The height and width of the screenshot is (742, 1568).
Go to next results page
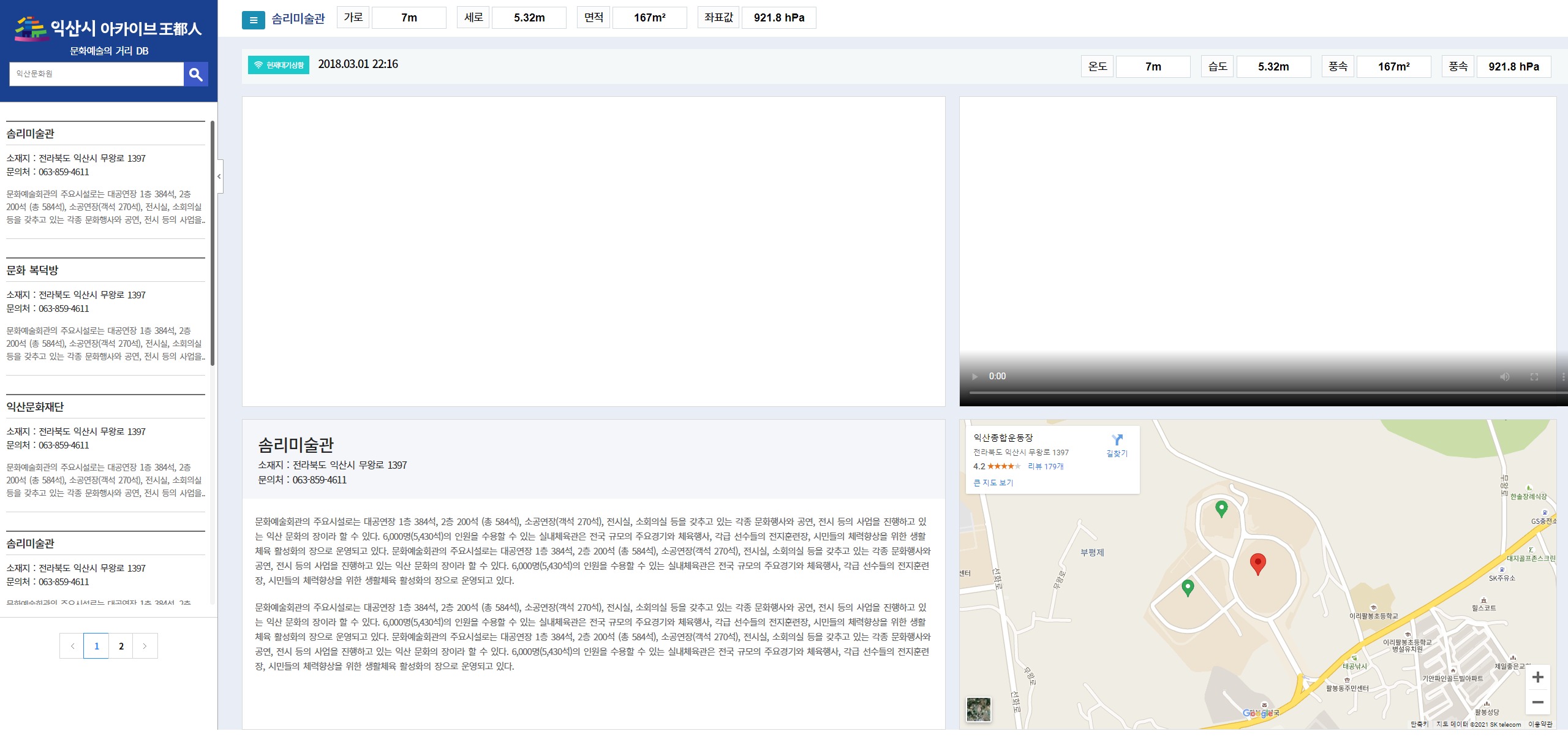[x=145, y=646]
